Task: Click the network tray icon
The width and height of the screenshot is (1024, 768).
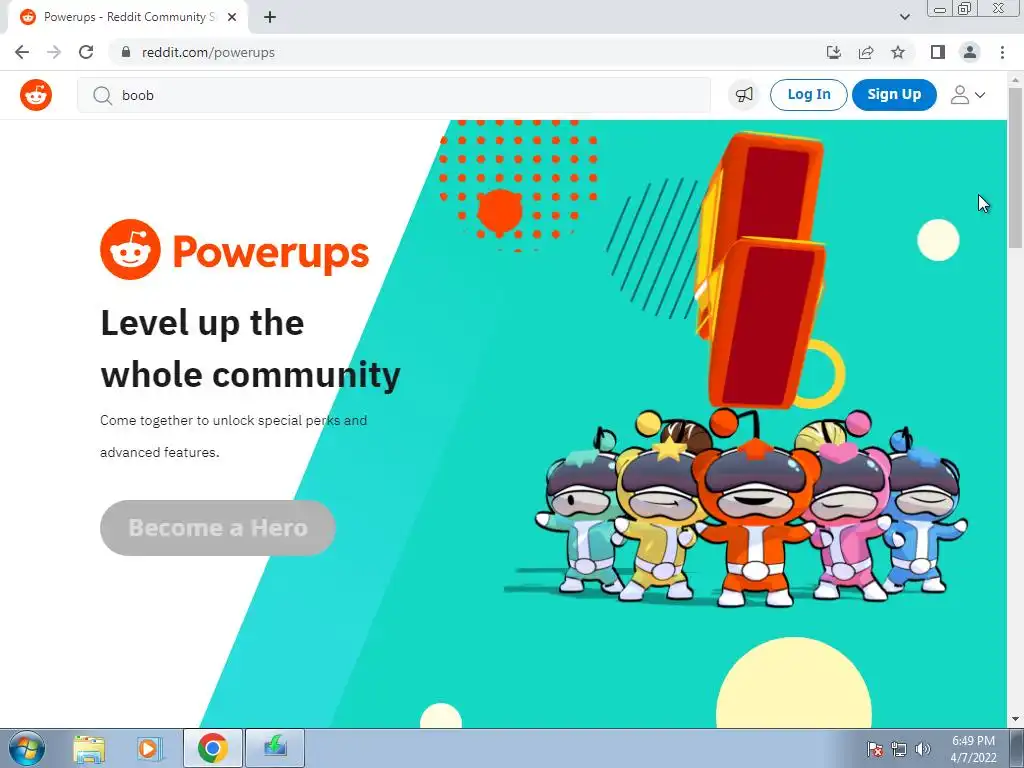Action: tap(899, 749)
